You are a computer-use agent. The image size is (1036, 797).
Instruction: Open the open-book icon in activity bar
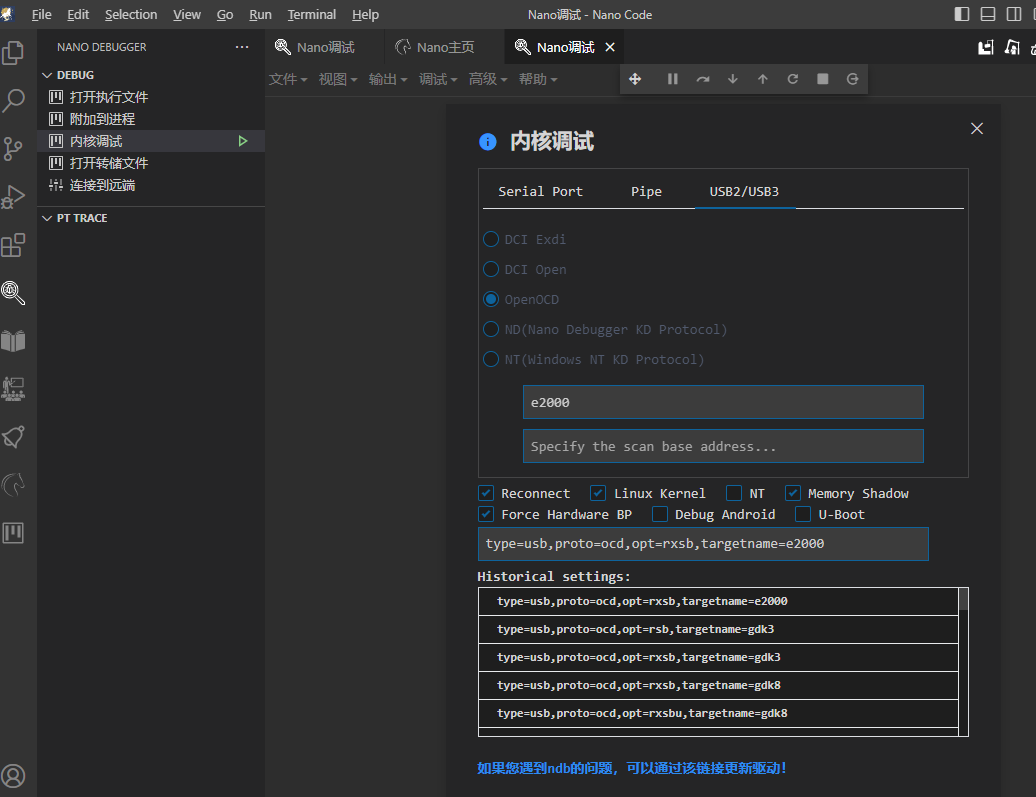pyautogui.click(x=13, y=341)
